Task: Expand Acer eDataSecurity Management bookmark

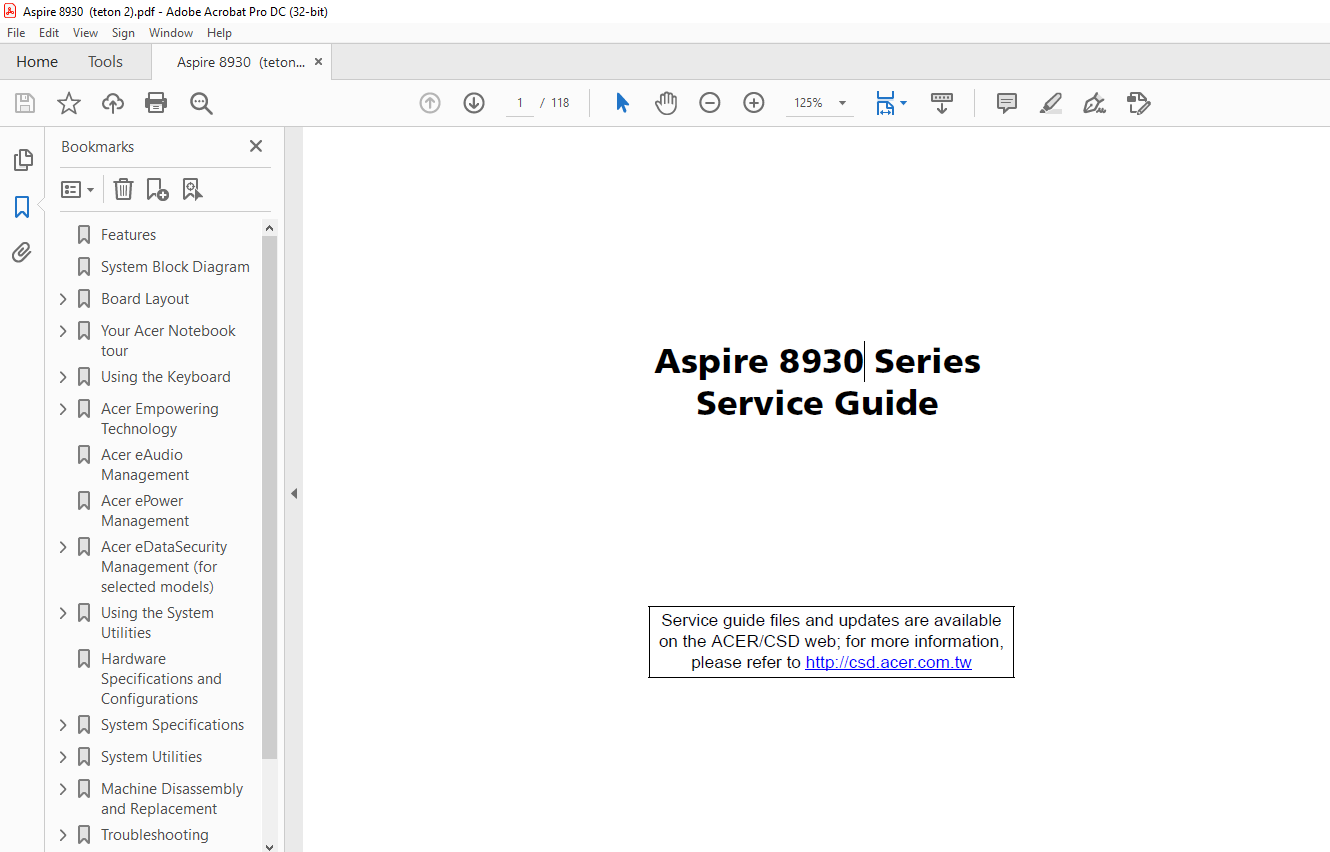Action: [x=63, y=547]
